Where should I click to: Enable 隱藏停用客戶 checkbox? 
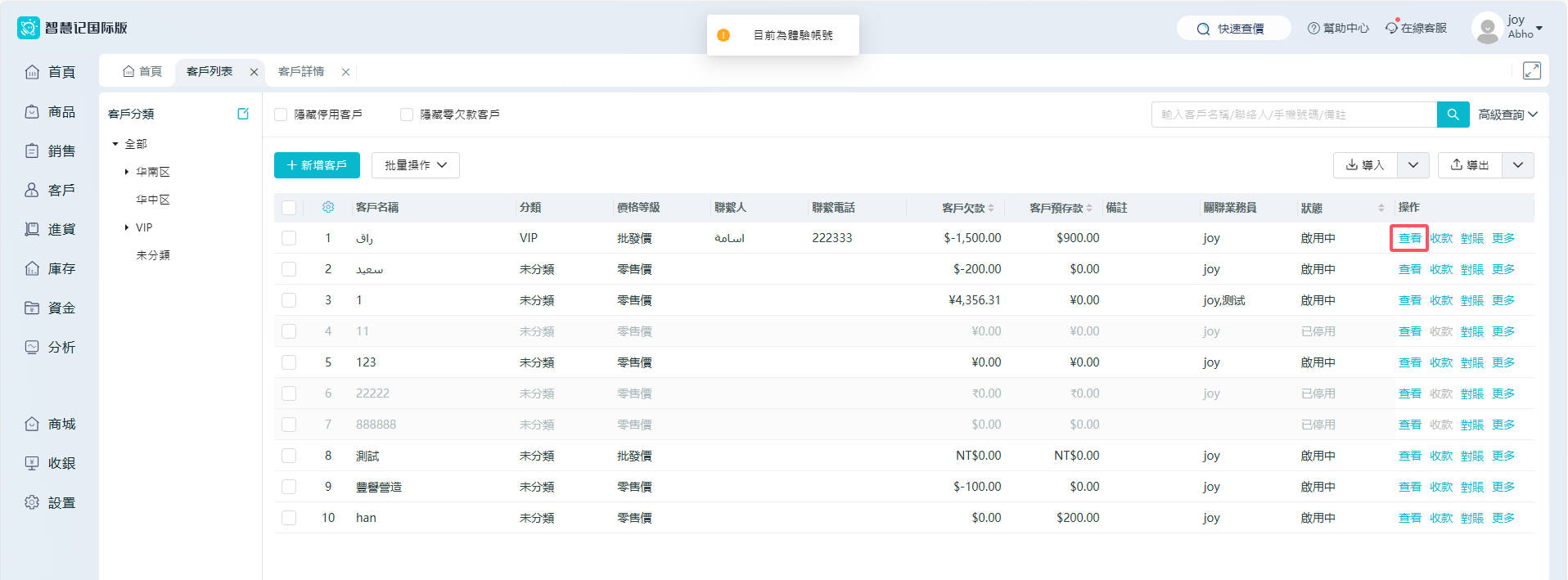[281, 115]
